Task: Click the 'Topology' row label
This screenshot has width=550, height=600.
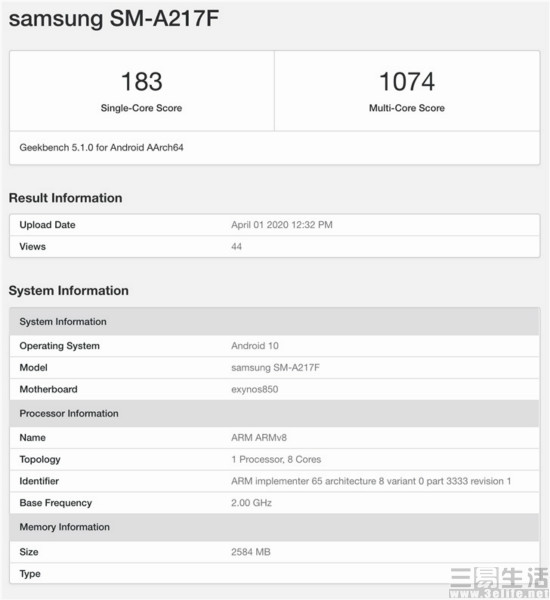Action: pyautogui.click(x=40, y=460)
